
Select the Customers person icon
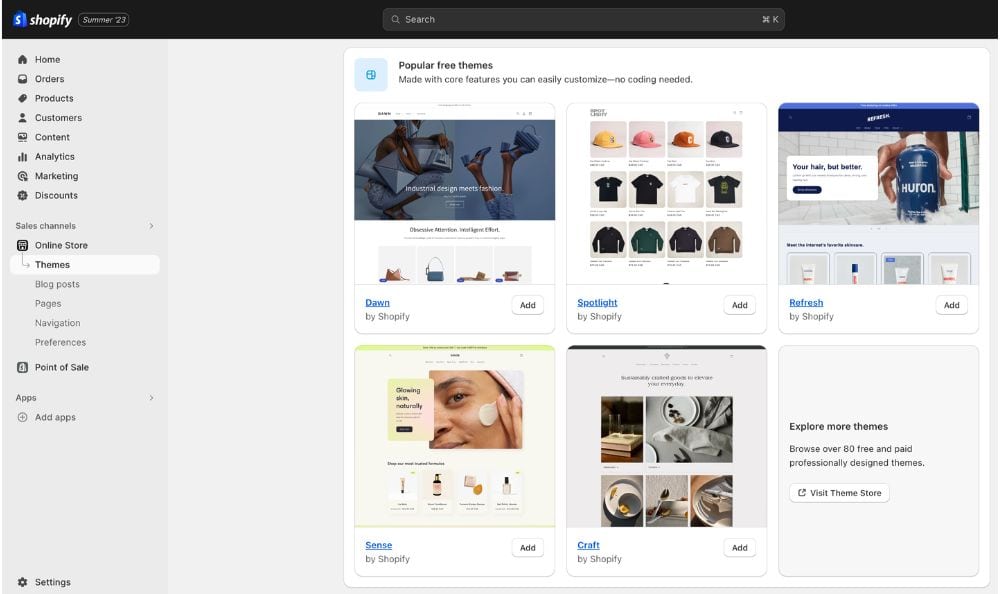22,118
